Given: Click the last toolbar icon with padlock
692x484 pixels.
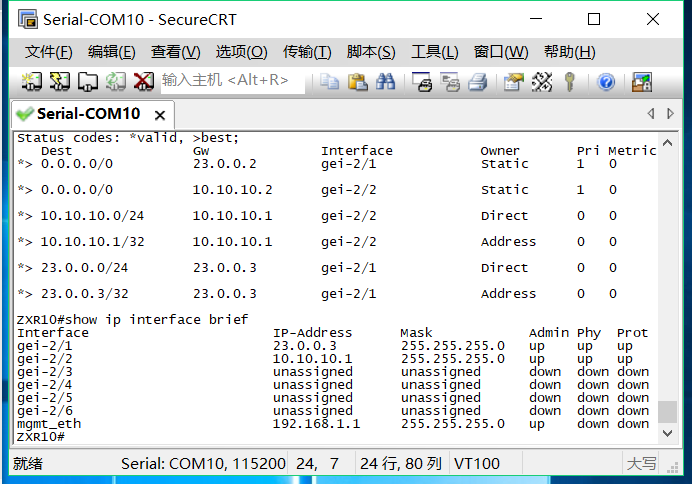Looking at the screenshot, I should [x=642, y=82].
